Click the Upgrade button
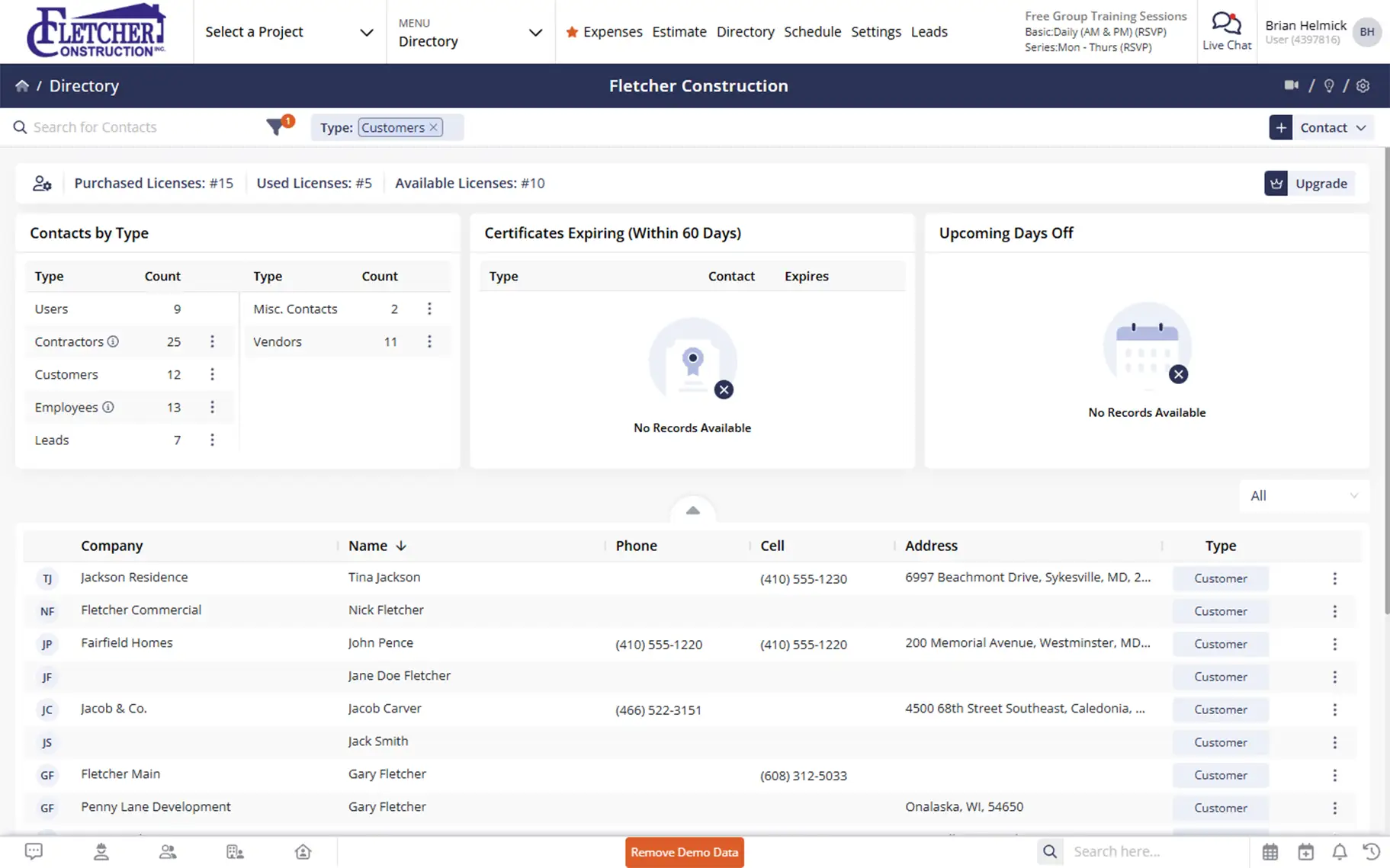 point(1309,183)
